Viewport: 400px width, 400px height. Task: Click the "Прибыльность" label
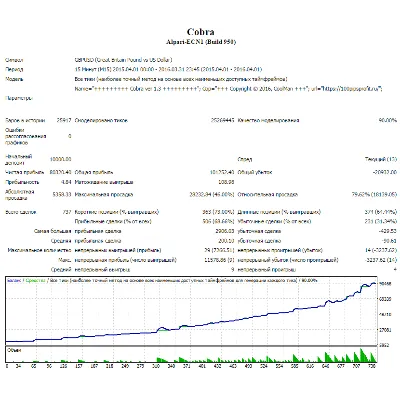coord(22,182)
